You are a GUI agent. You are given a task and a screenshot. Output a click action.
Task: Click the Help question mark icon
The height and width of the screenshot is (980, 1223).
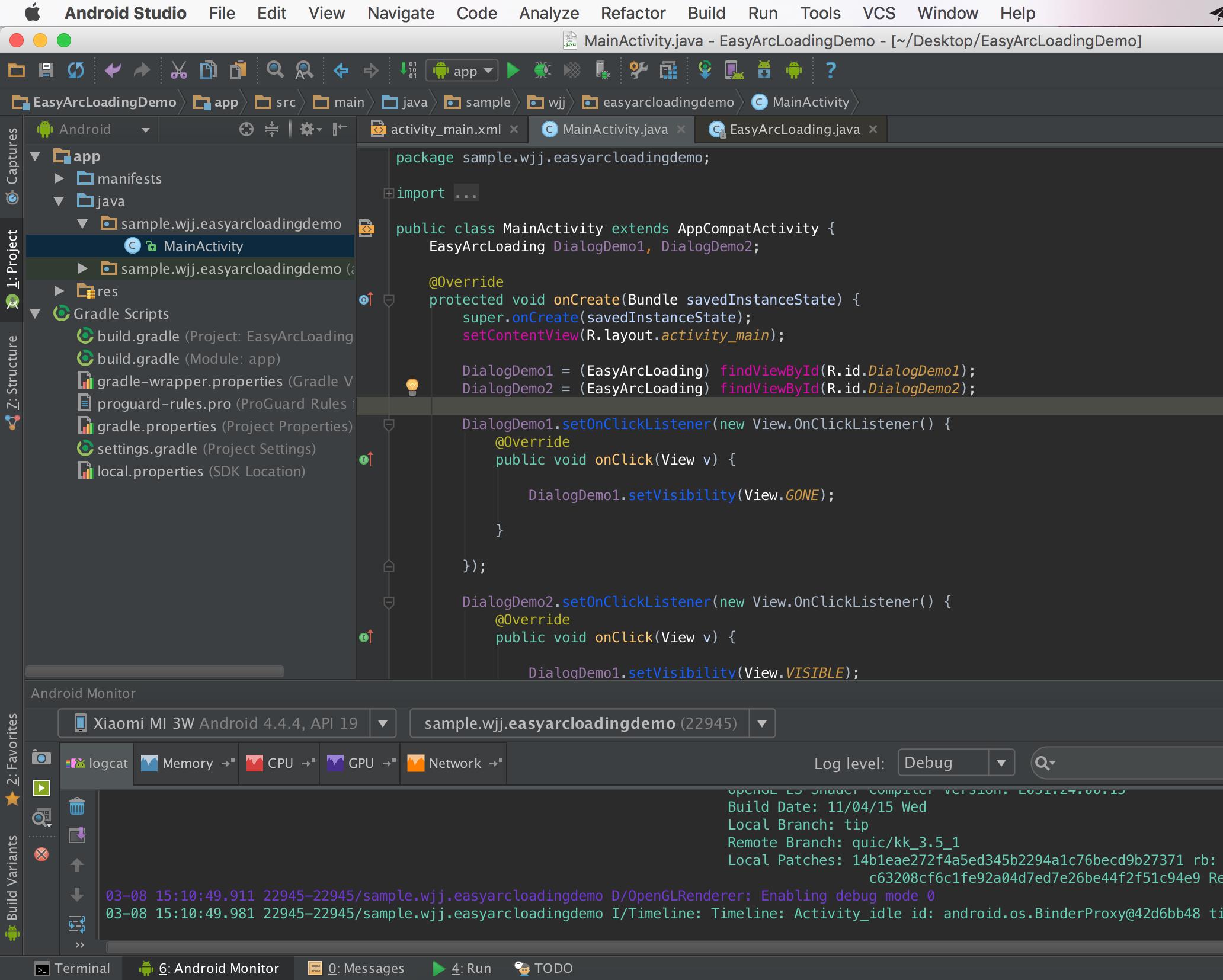pyautogui.click(x=831, y=71)
